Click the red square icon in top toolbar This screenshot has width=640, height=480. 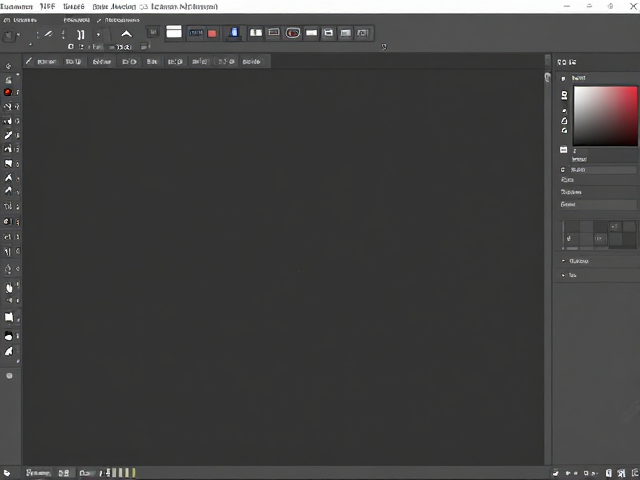[x=212, y=33]
